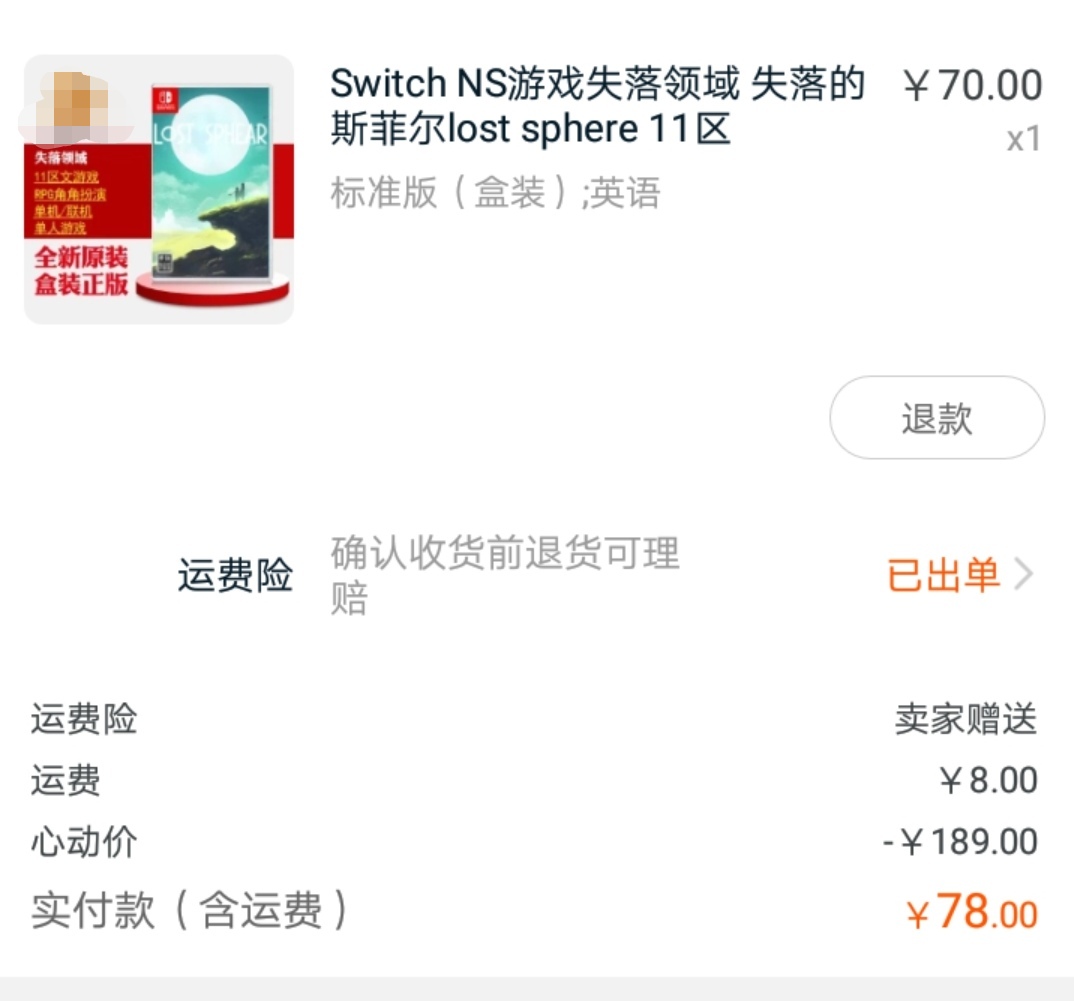Image resolution: width=1074 pixels, height=1001 pixels.
Task: Tap the ¥70.00 item price
Action: click(973, 86)
